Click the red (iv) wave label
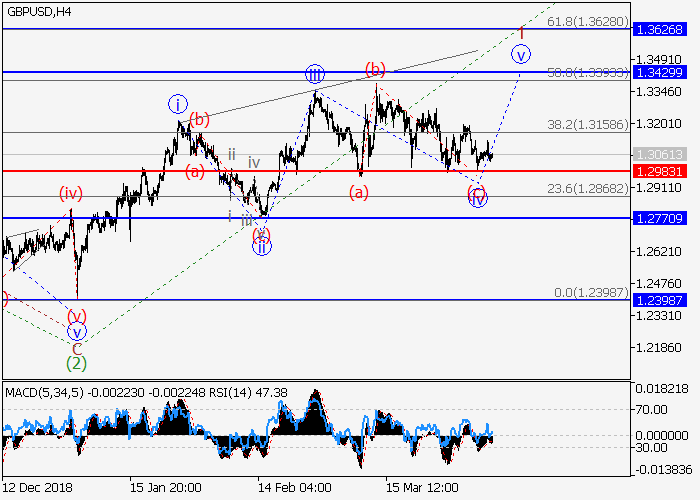700x500 pixels. tap(70, 192)
